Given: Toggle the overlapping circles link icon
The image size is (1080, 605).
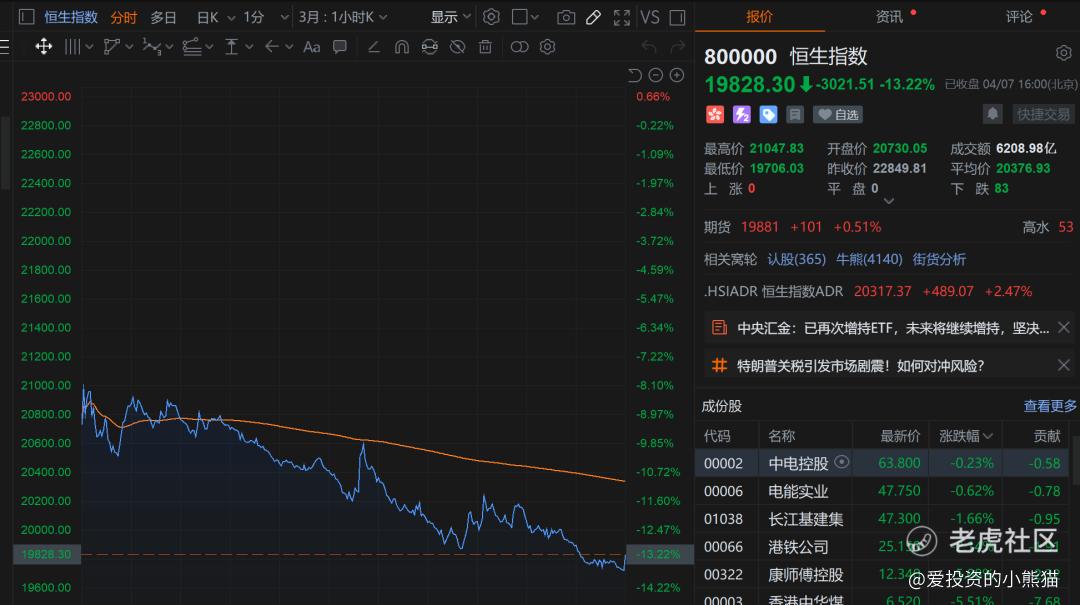Looking at the screenshot, I should click(519, 47).
